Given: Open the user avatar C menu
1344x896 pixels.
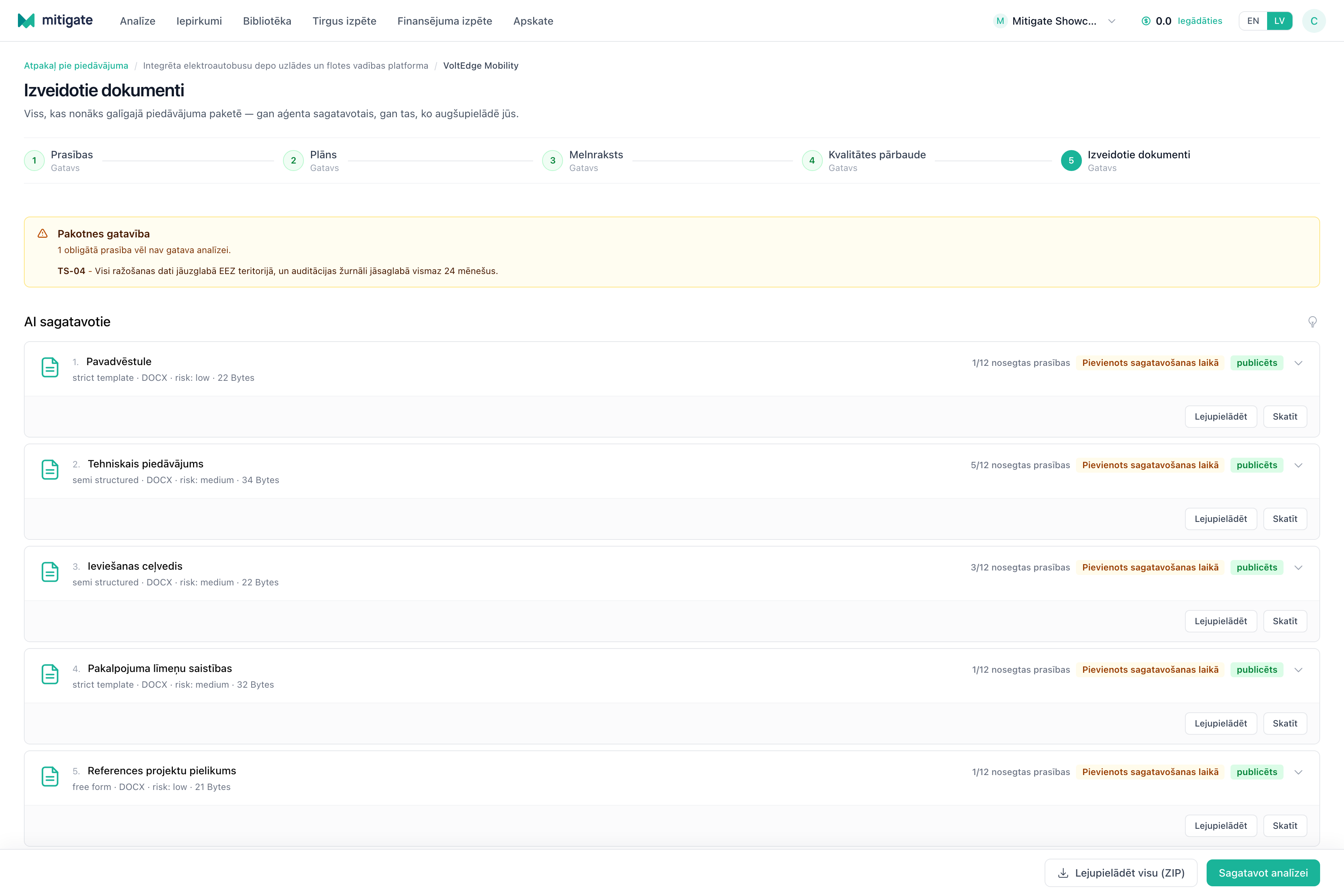Looking at the screenshot, I should click(1314, 21).
